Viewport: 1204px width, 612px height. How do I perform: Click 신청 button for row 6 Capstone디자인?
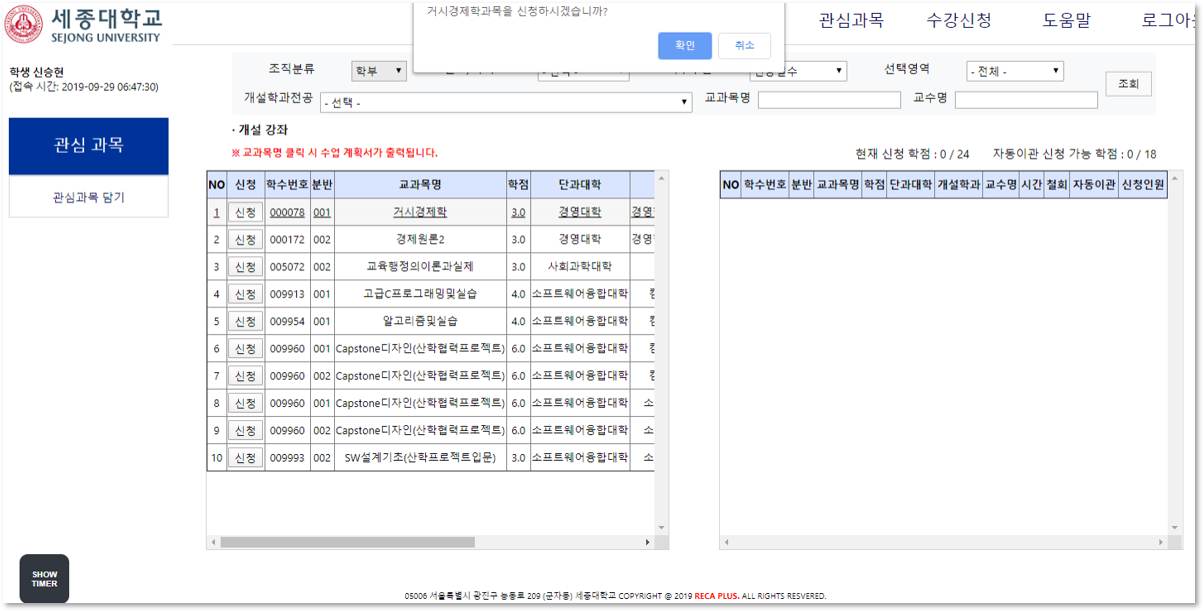pos(245,348)
